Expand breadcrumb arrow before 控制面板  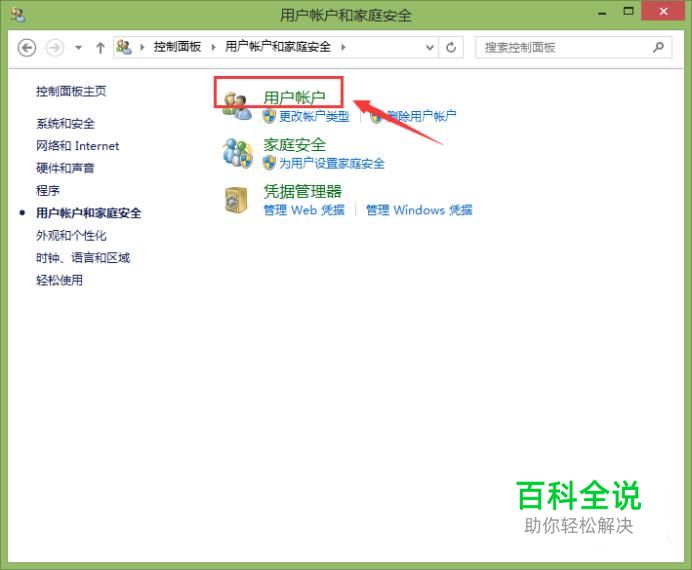coord(142,47)
